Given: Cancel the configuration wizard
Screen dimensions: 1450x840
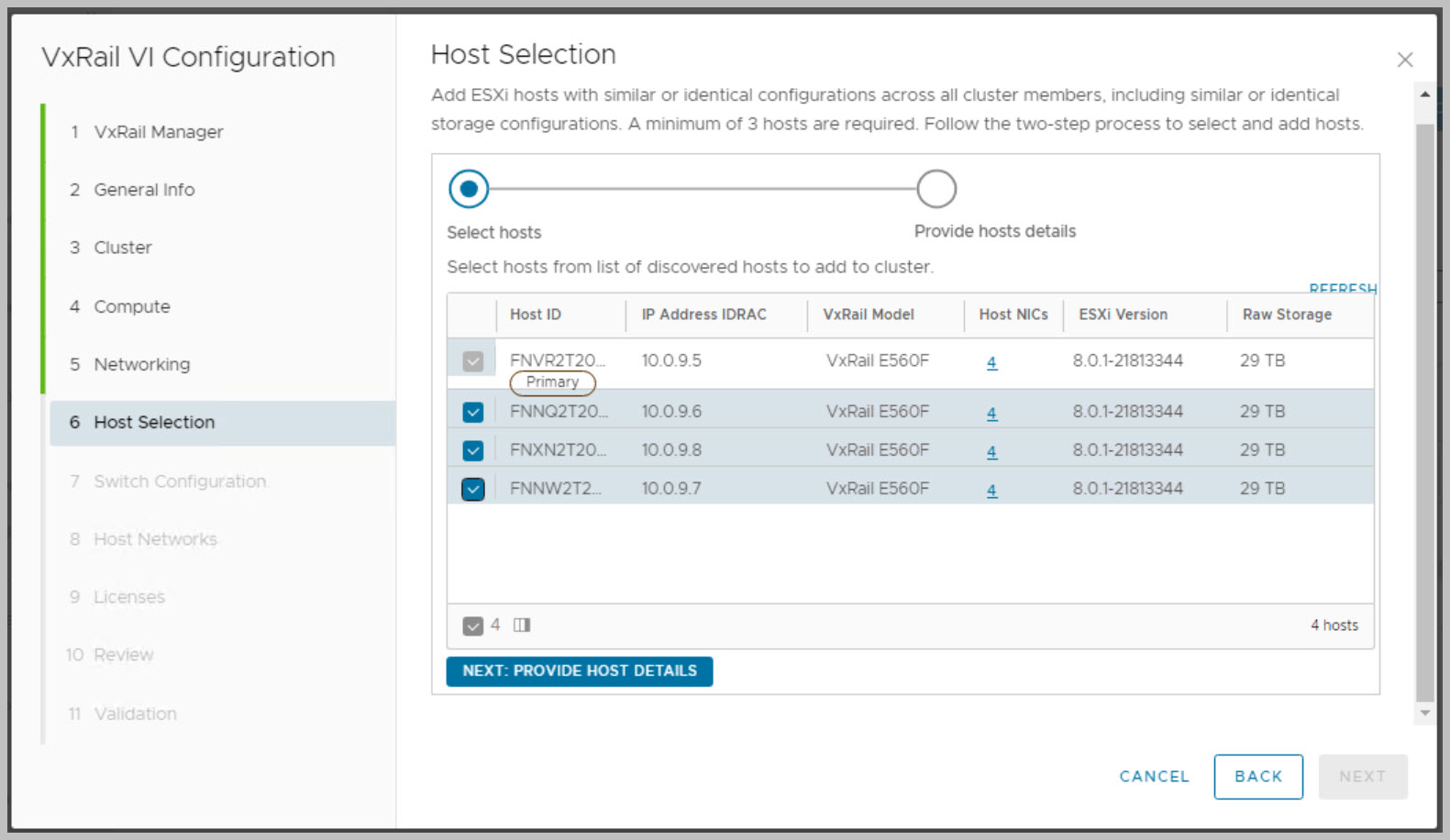Looking at the screenshot, I should click(x=1154, y=777).
